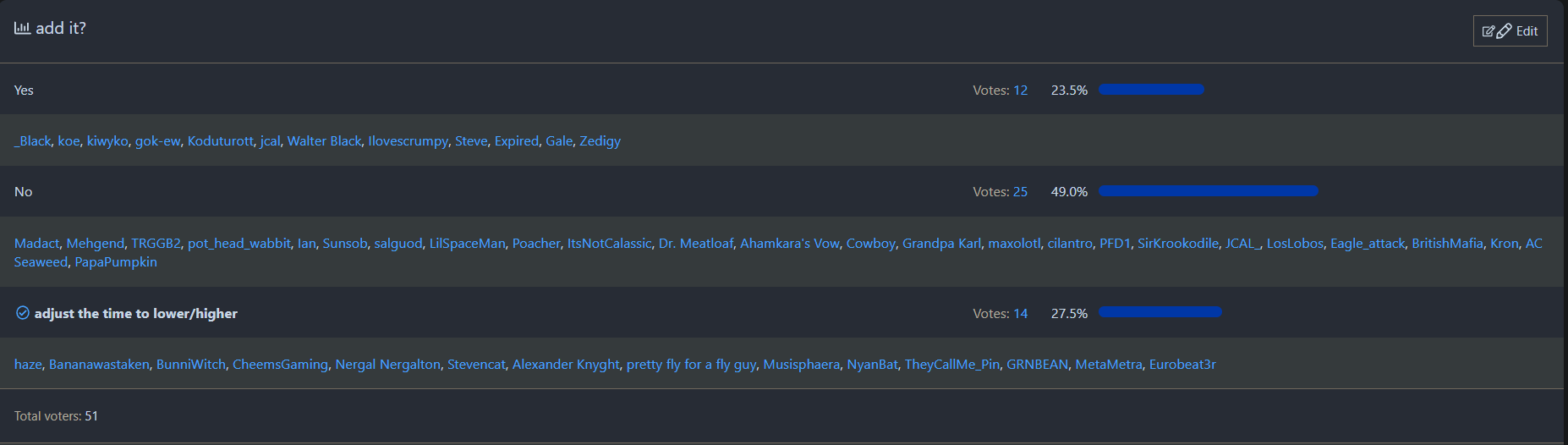Open Walter Black's profile link
This screenshot has height=445, width=1568.
pyautogui.click(x=324, y=141)
